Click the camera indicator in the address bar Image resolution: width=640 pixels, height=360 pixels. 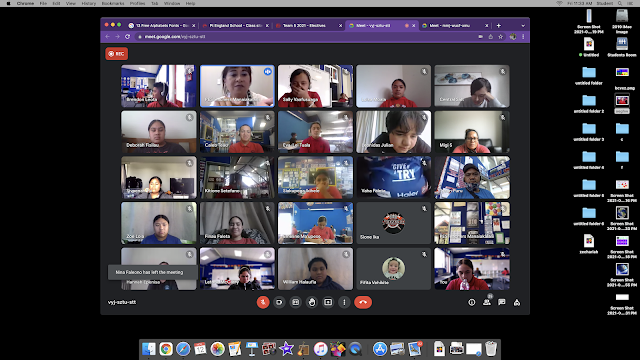tap(480, 36)
